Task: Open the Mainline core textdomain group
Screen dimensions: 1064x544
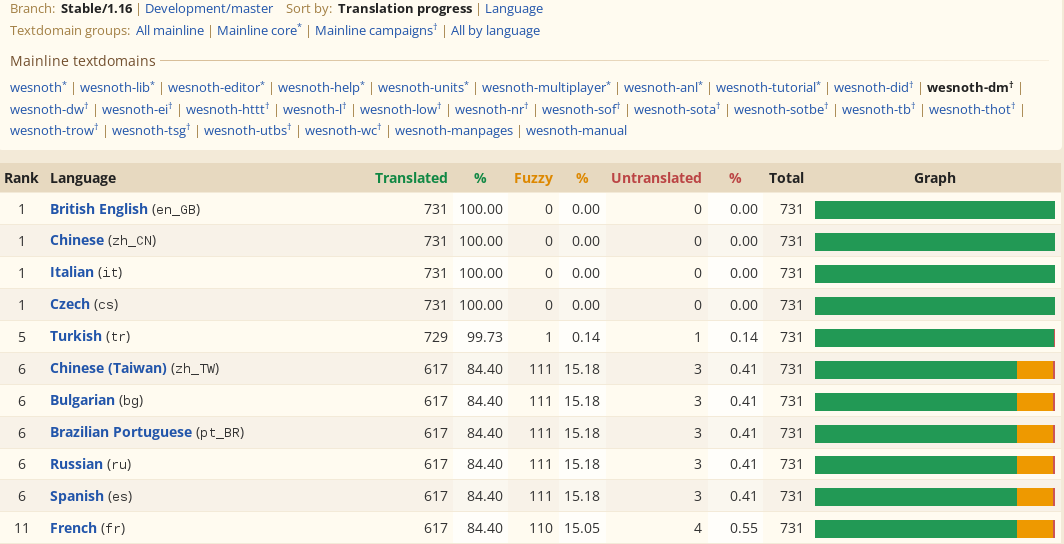Action: 259,31
